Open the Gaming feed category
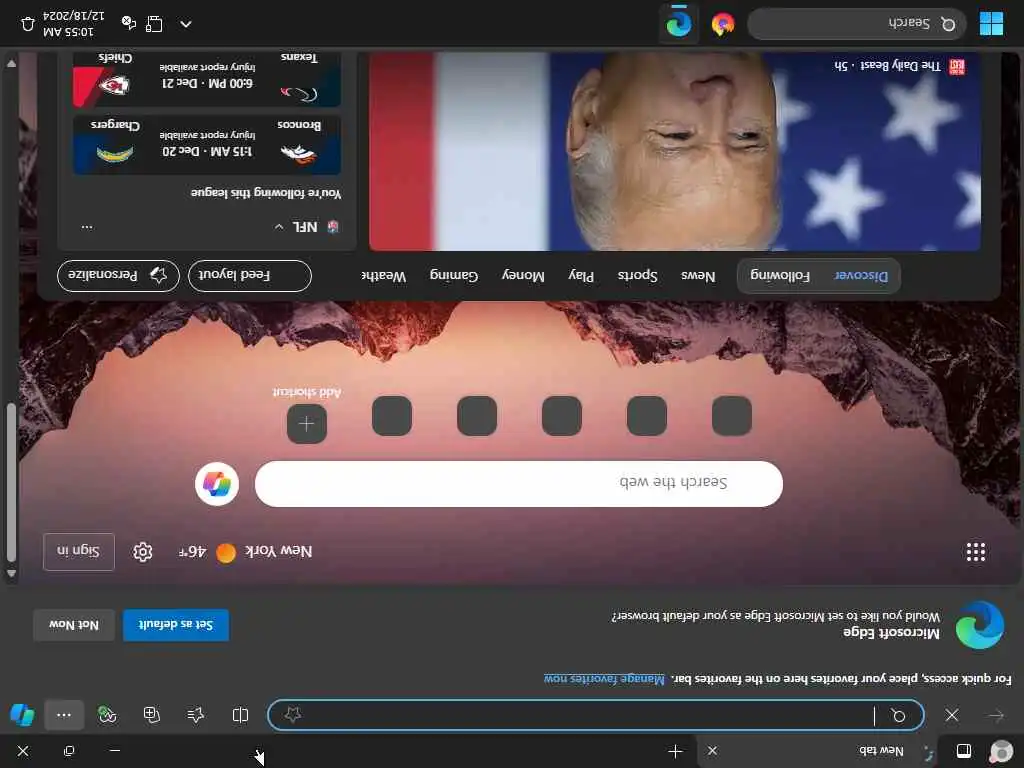 pos(454,276)
